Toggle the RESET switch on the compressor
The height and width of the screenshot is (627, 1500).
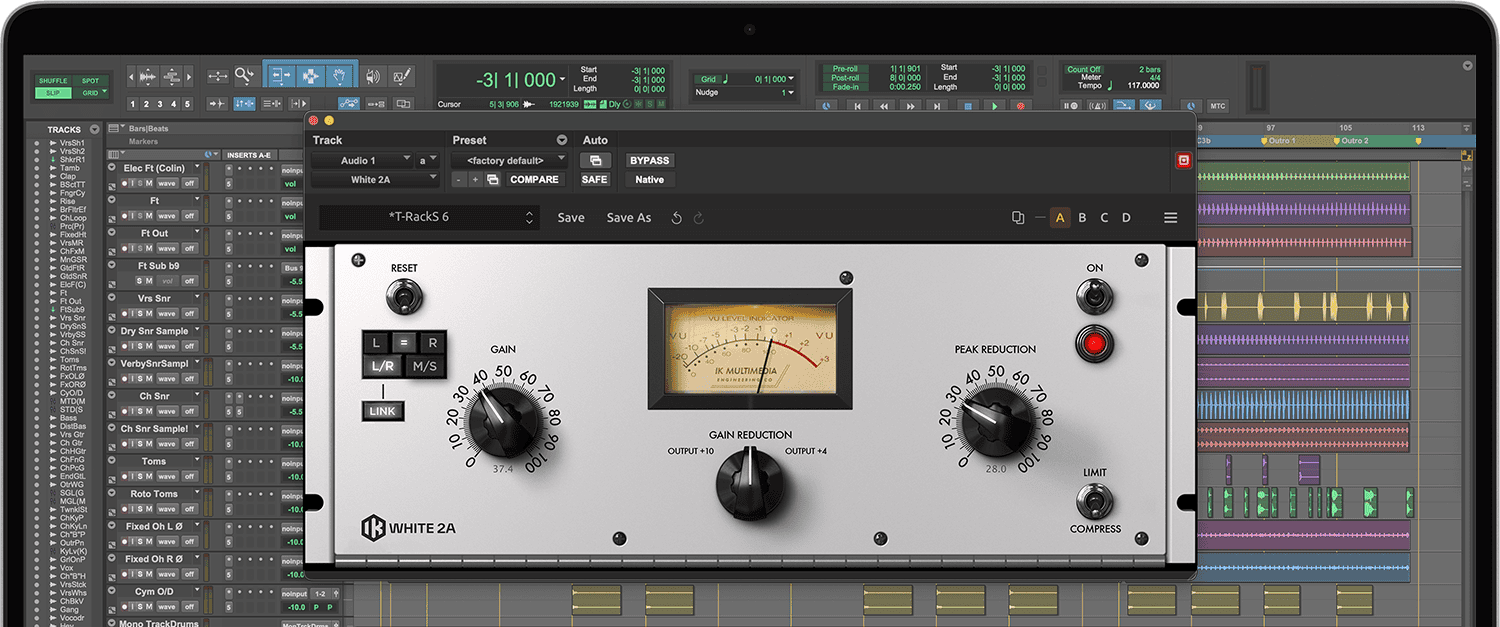tap(405, 297)
